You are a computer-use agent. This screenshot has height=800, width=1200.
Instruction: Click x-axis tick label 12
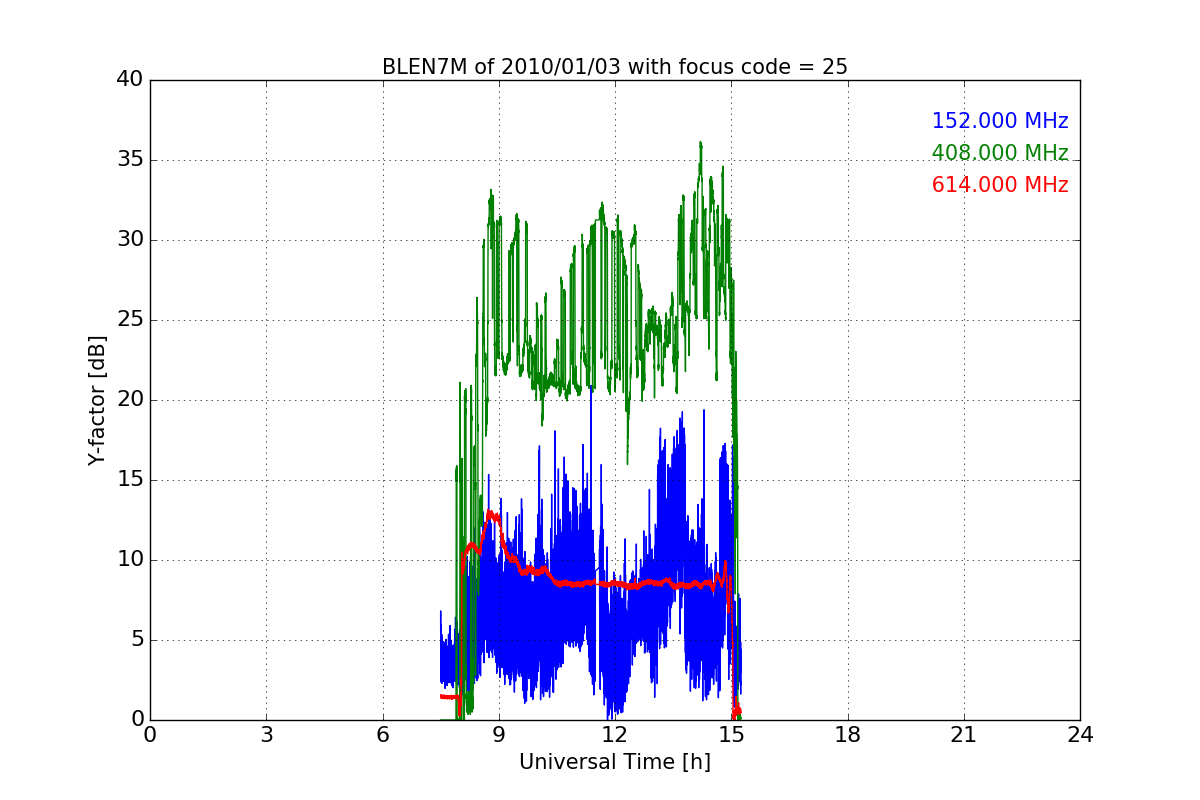click(615, 735)
